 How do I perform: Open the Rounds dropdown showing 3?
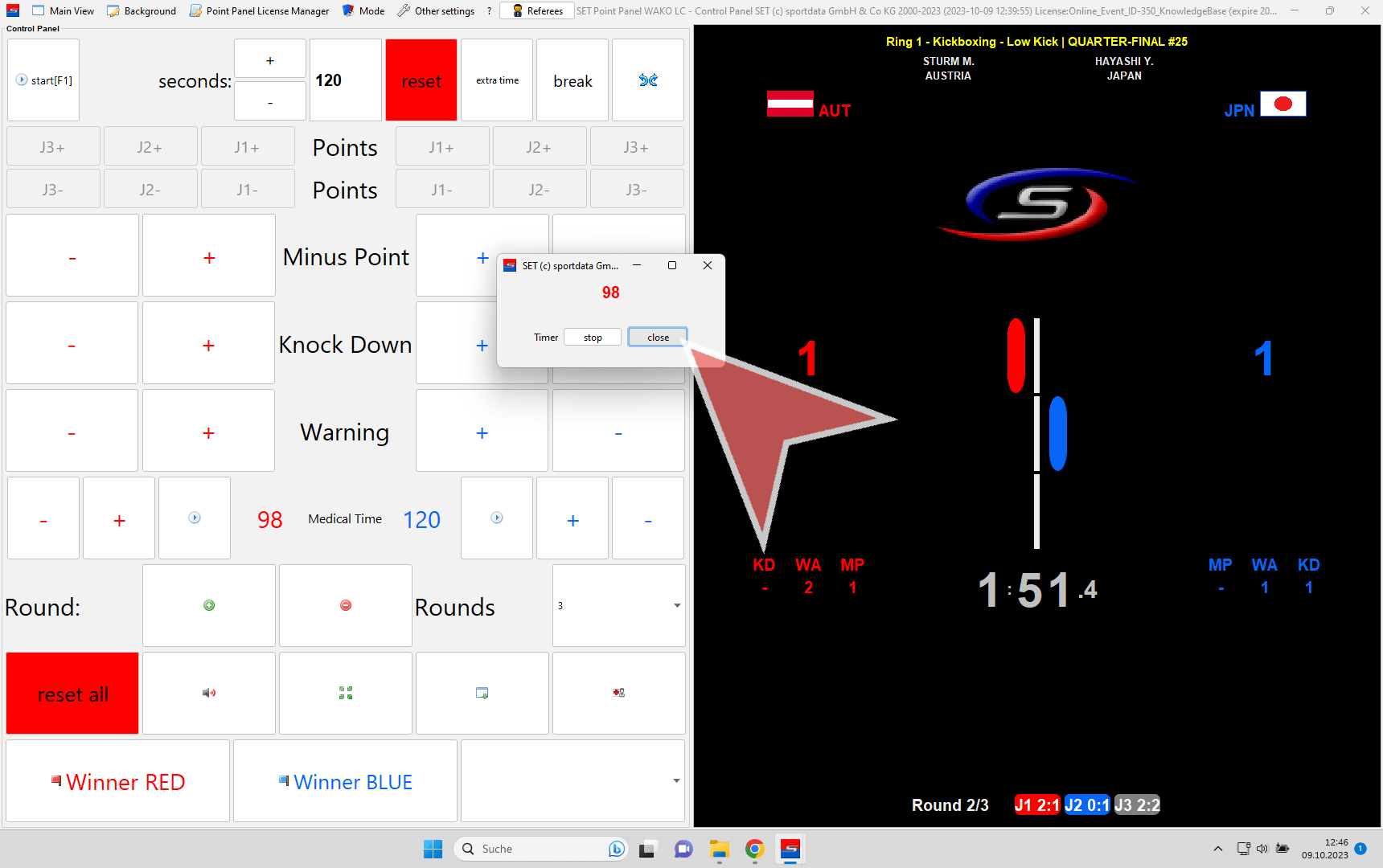pos(618,605)
